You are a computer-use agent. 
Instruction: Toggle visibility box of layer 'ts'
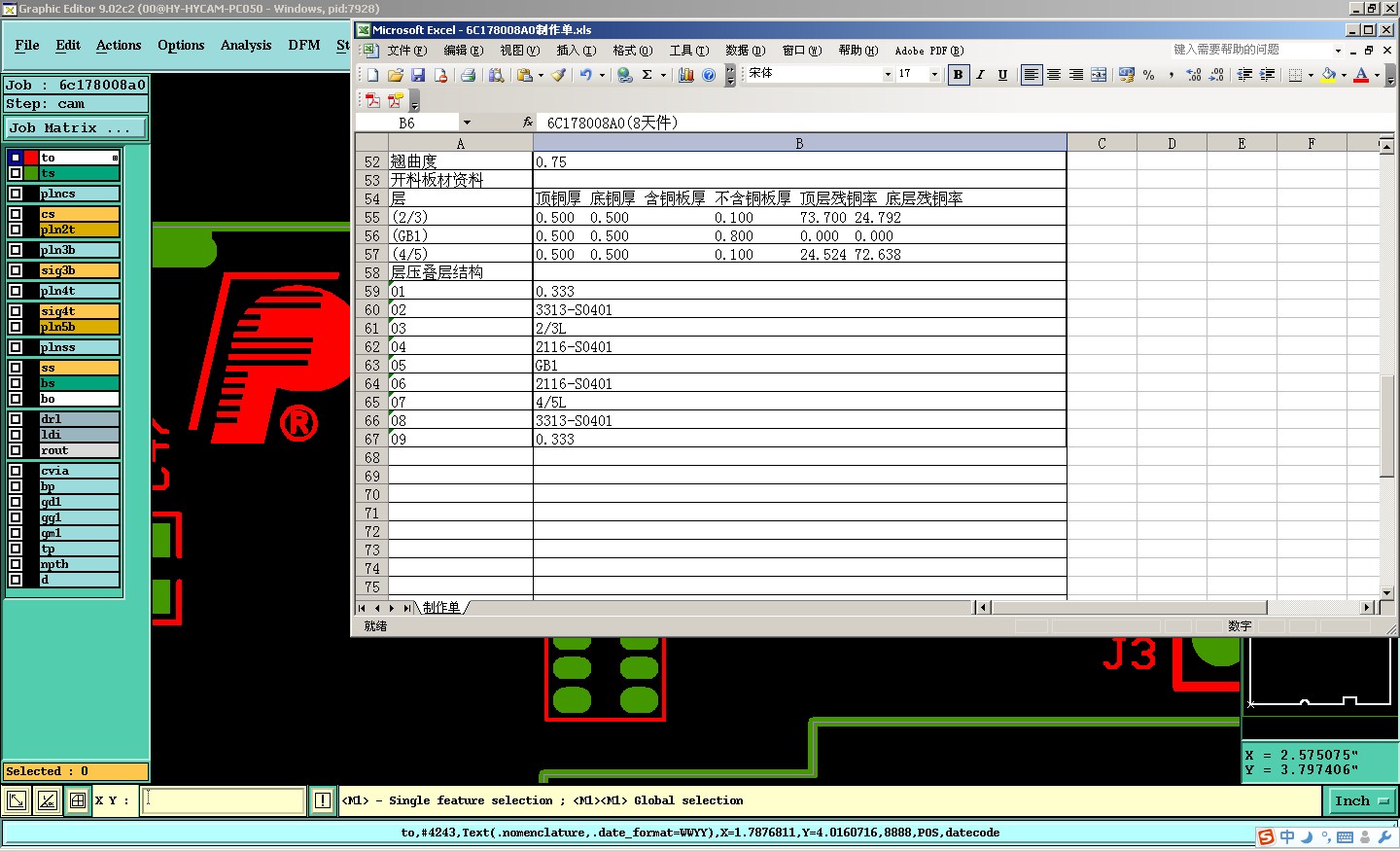coord(16,173)
